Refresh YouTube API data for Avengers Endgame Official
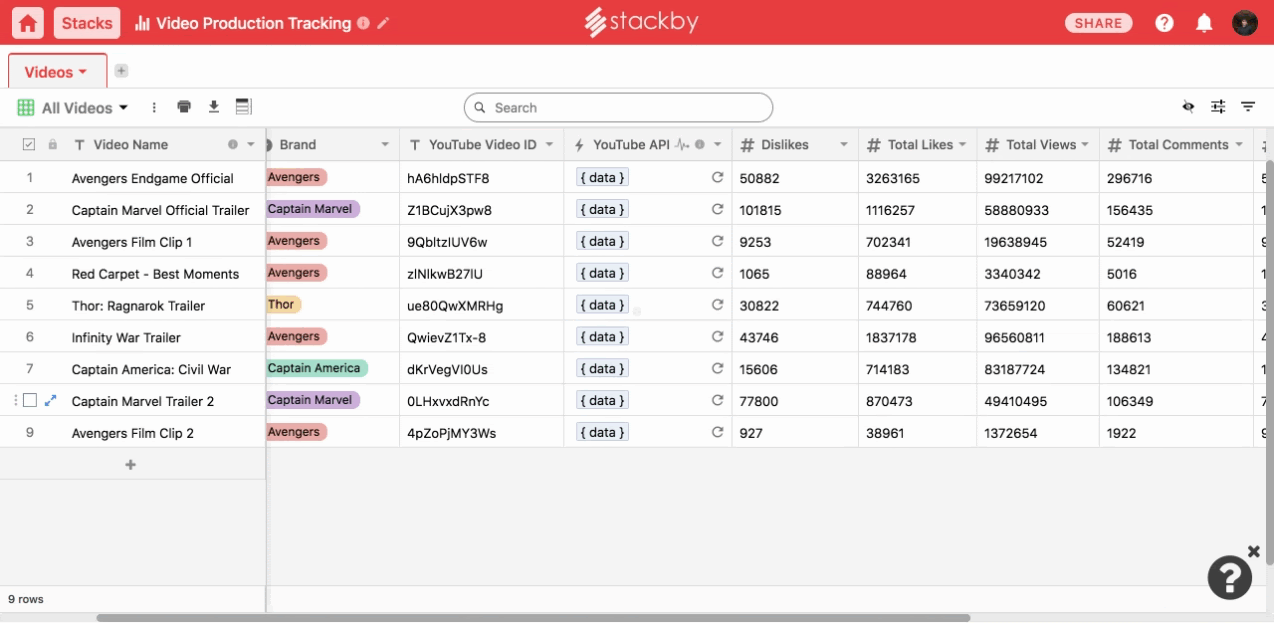The width and height of the screenshot is (1274, 623). (x=717, y=178)
